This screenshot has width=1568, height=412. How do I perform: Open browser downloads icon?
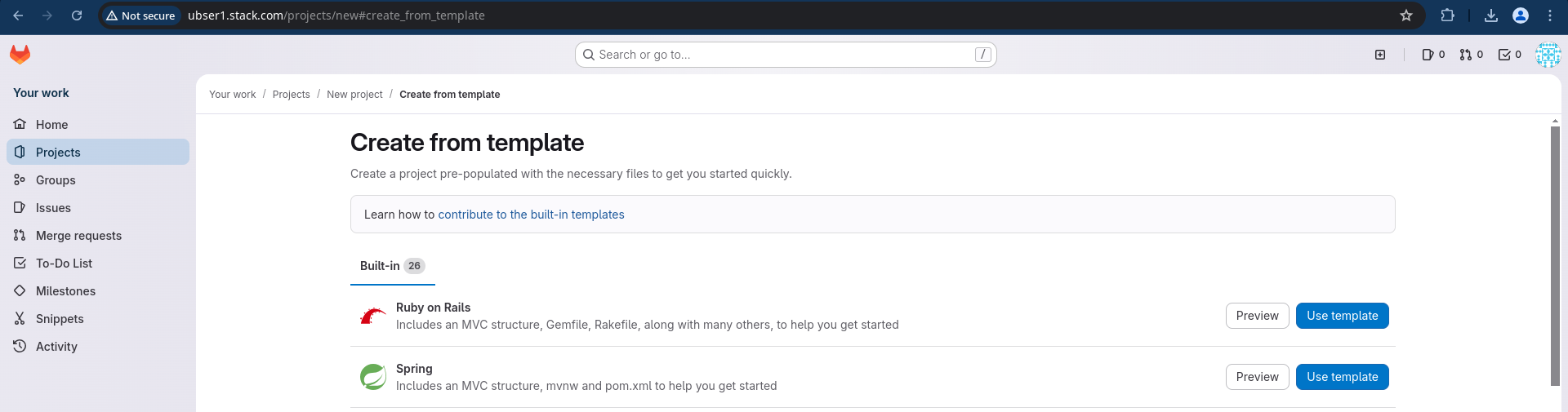pyautogui.click(x=1491, y=16)
